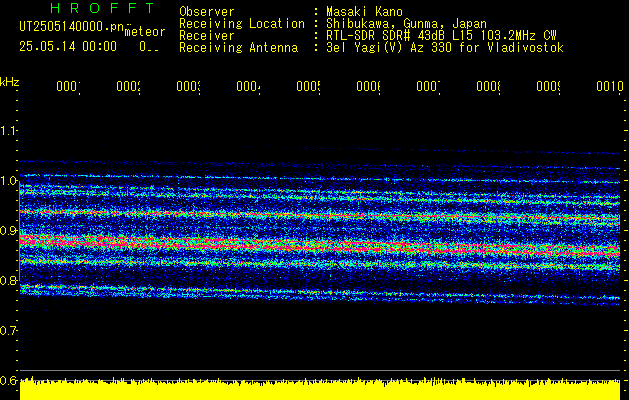Click receiver details 'RTL-SDR SDR# 43dB L15 103.2MHz CW'

(x=441, y=36)
